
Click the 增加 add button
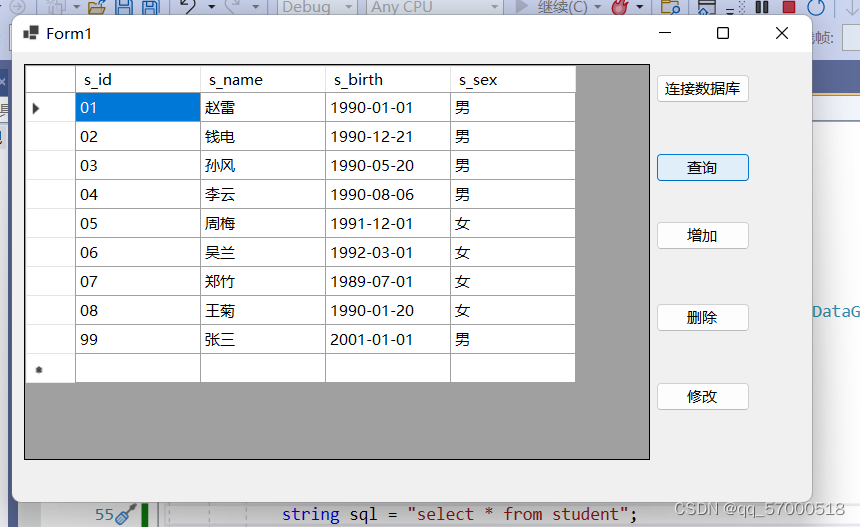(x=703, y=236)
